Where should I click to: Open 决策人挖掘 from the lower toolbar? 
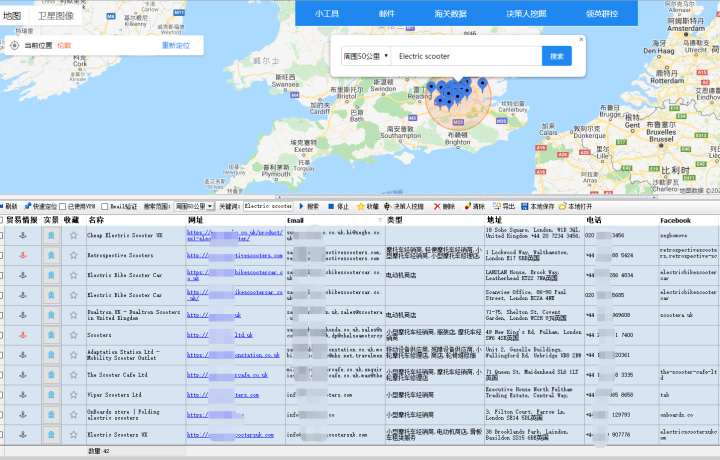[x=404, y=207]
